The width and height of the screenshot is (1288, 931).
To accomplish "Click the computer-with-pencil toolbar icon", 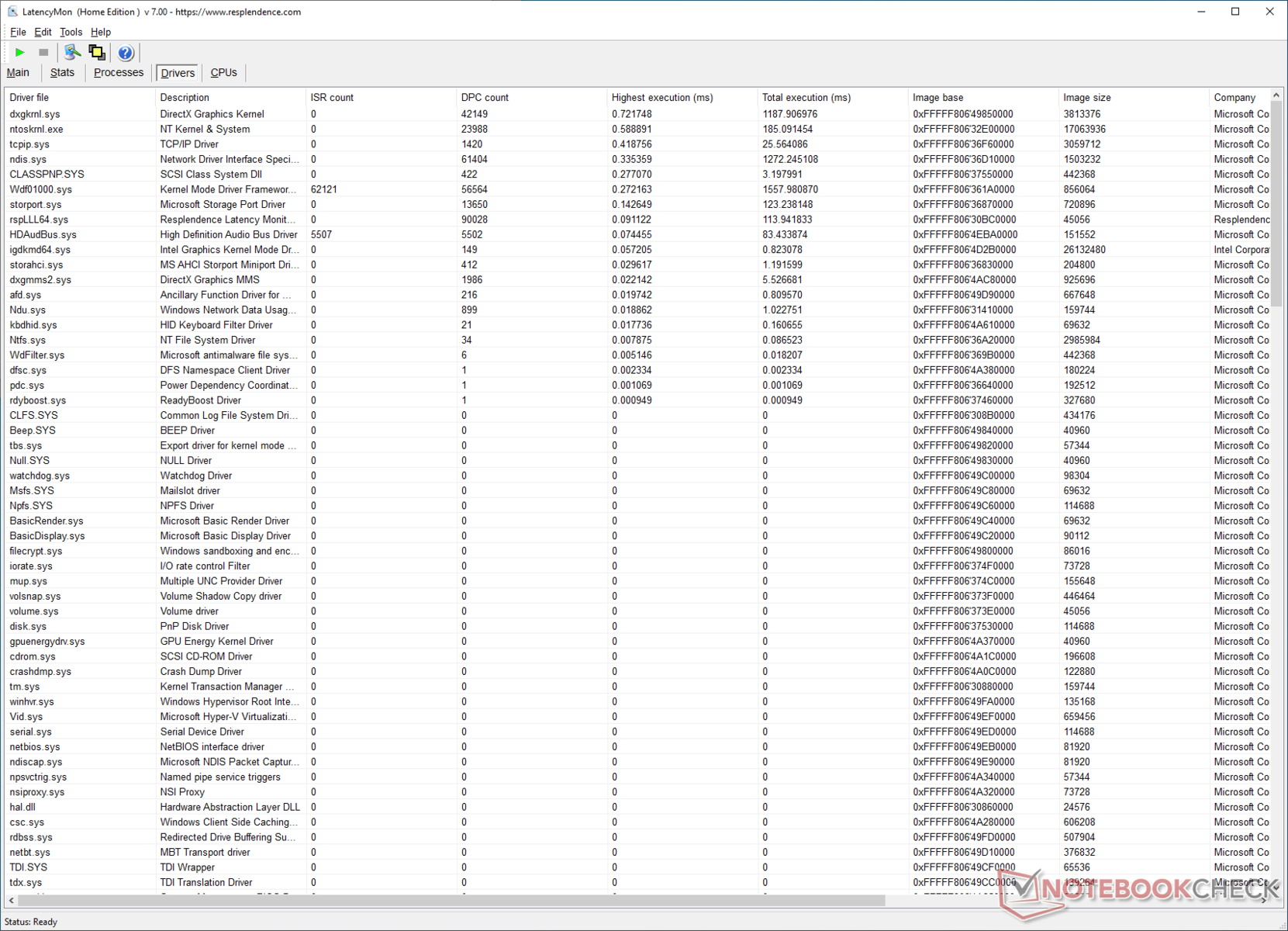I will pos(72,53).
